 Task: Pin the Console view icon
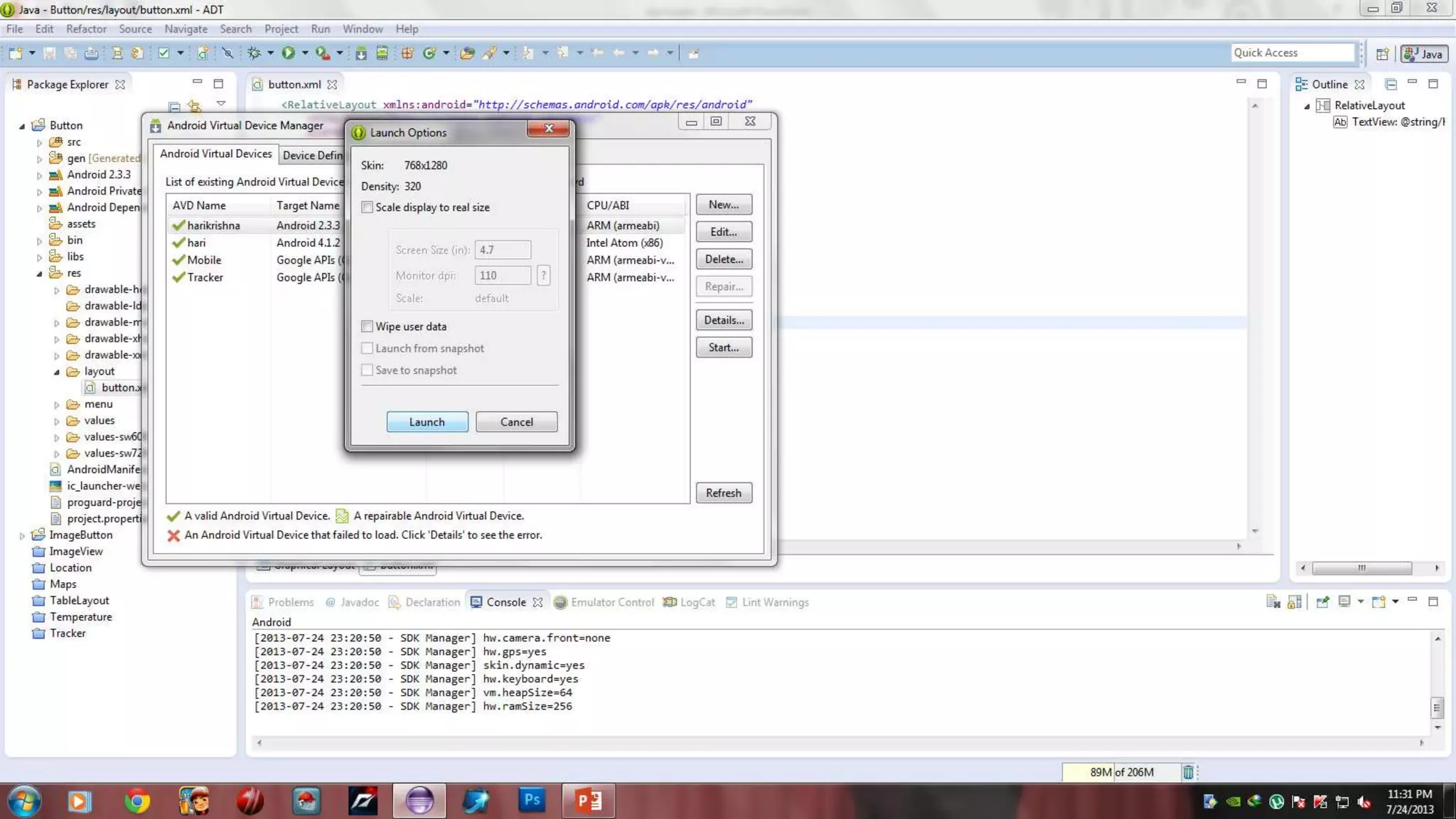pyautogui.click(x=1322, y=602)
